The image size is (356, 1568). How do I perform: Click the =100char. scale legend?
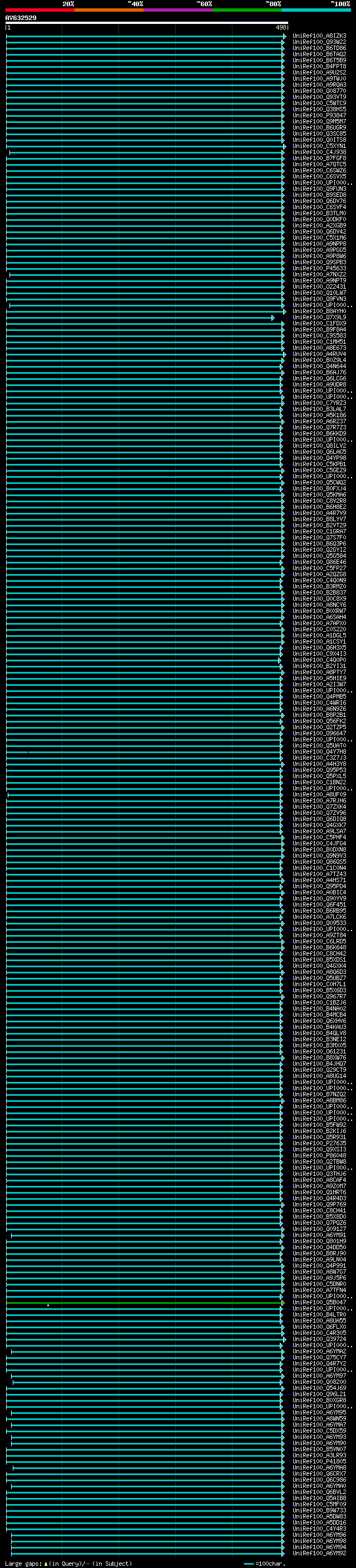point(265,1563)
